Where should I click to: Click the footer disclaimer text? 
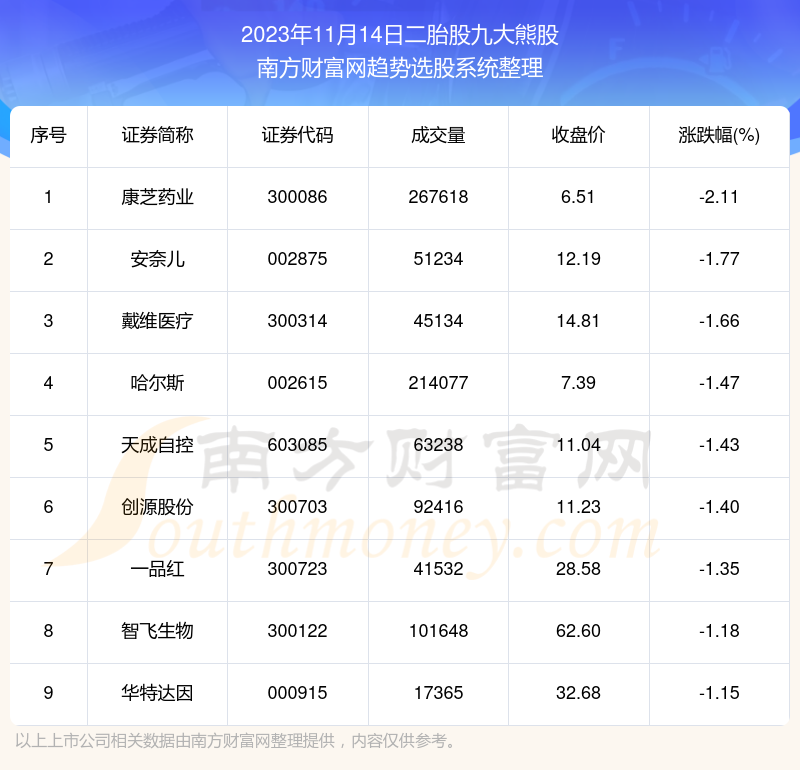point(237,741)
